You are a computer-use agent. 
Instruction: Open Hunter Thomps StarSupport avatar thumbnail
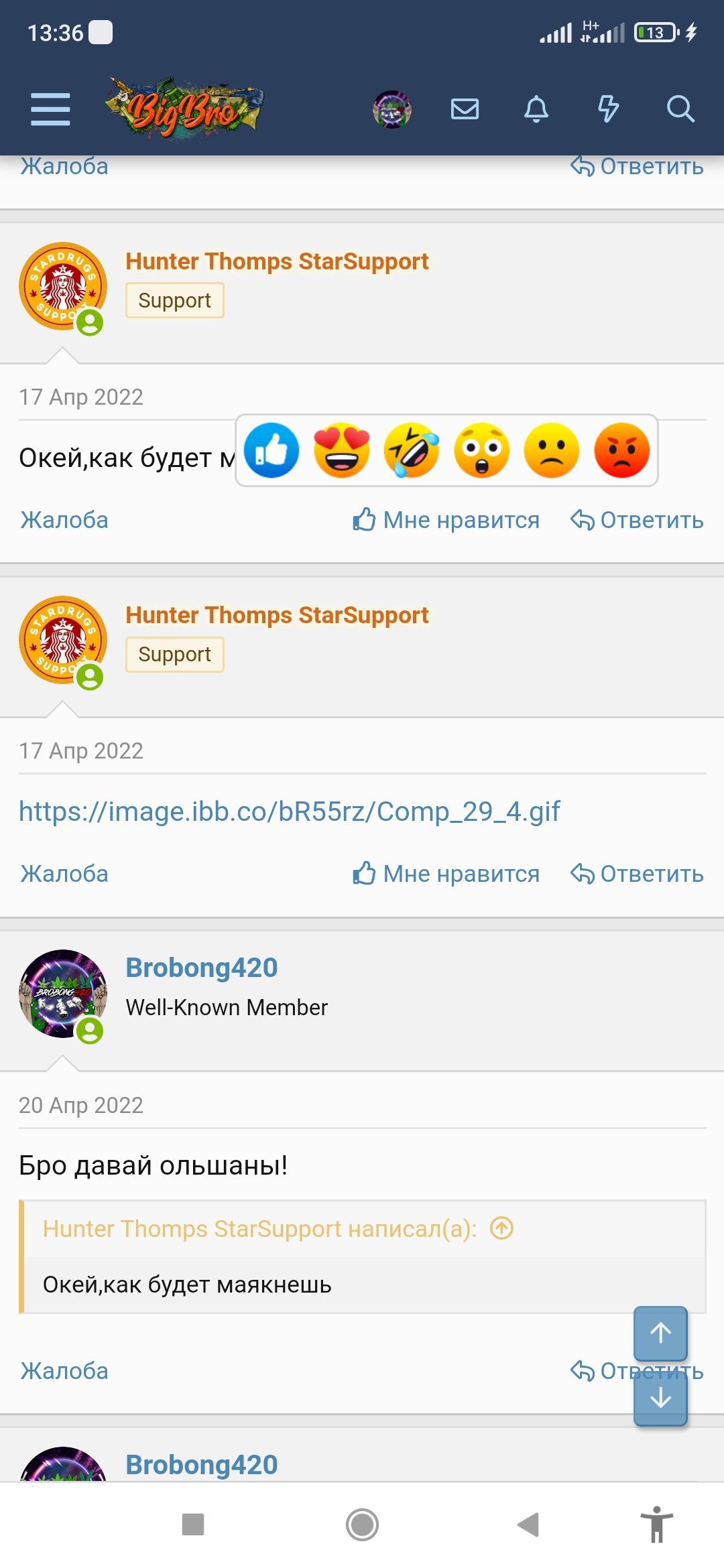coord(63,286)
